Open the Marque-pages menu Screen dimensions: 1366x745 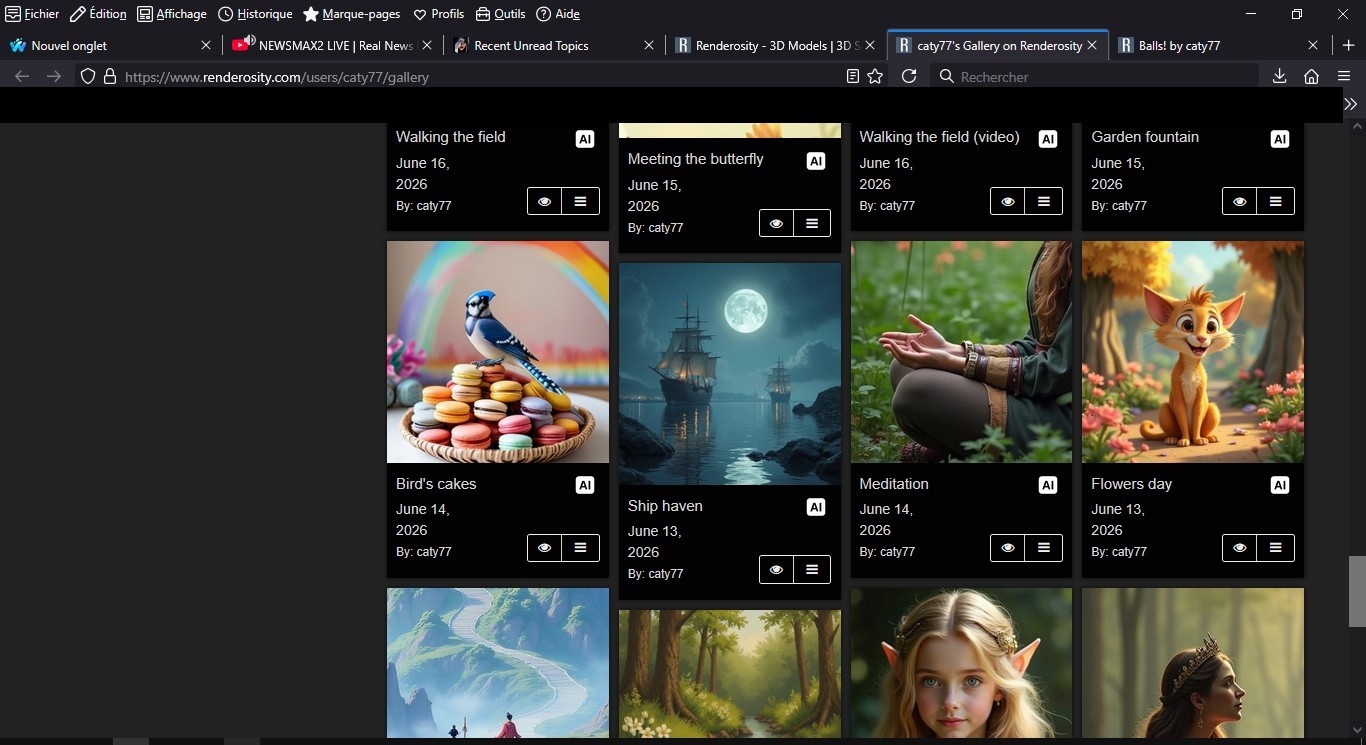pos(352,14)
